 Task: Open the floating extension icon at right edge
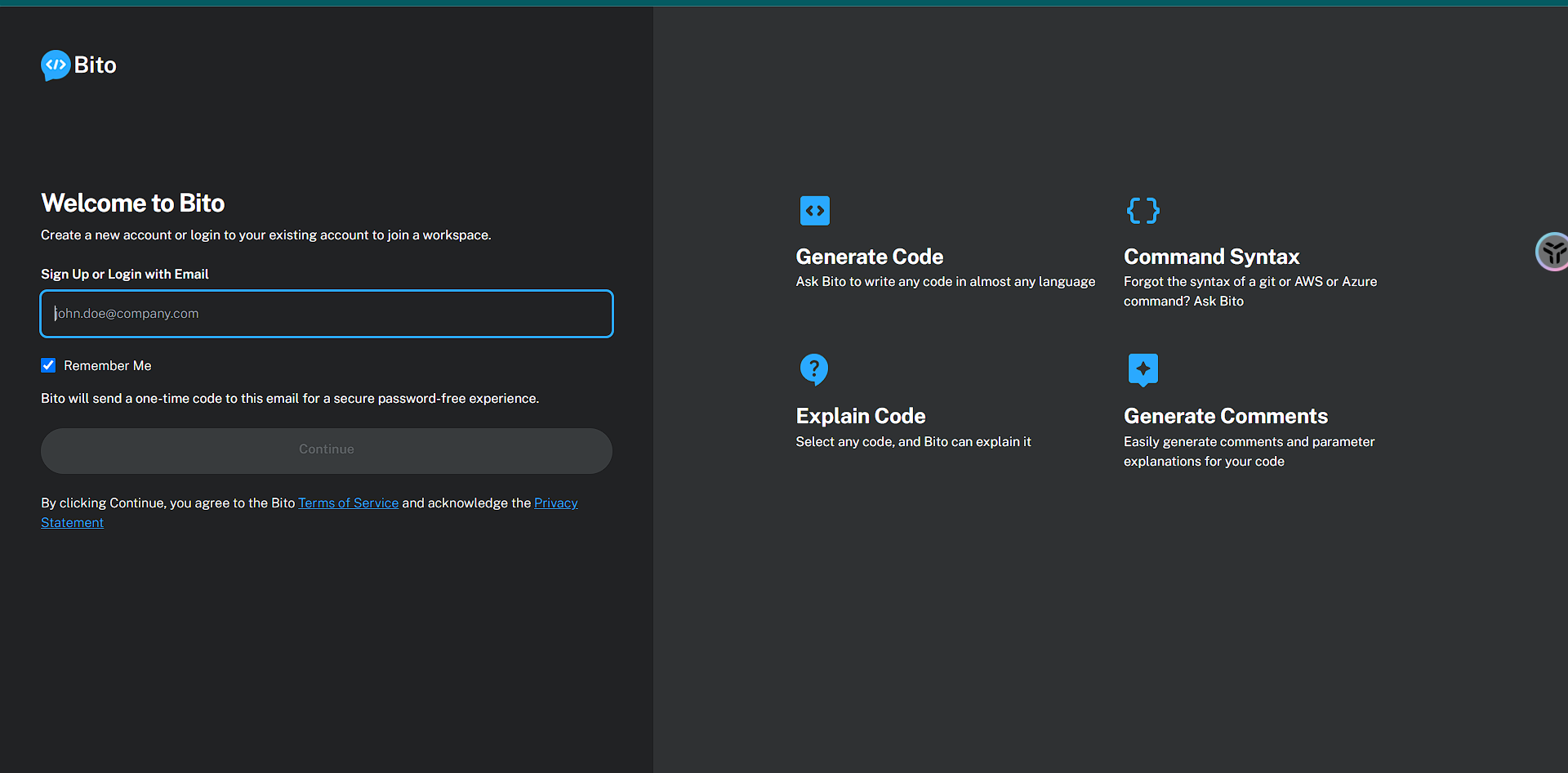[1552, 252]
